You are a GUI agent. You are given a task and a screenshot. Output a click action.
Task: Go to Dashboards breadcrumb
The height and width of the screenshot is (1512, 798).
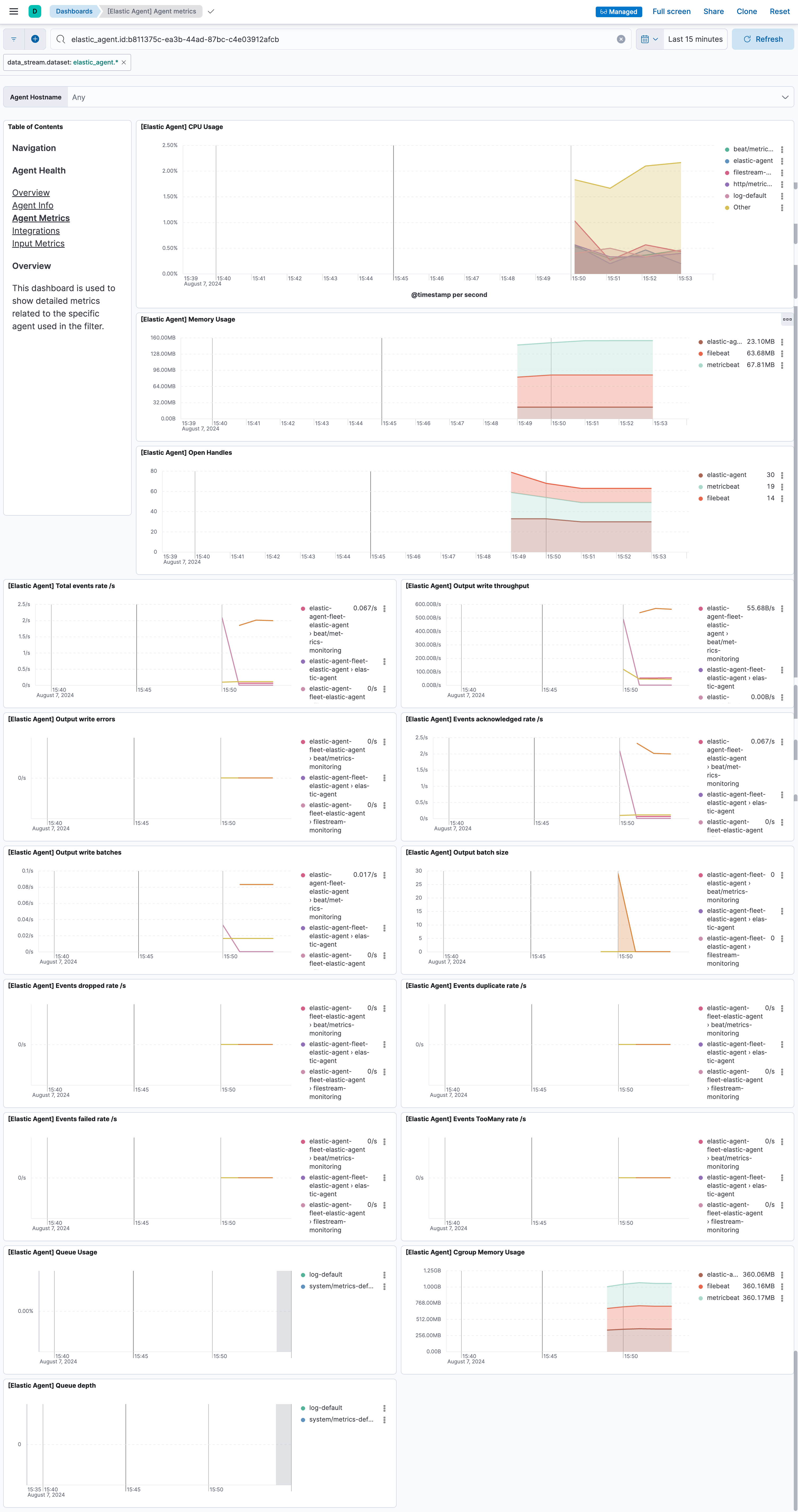(74, 11)
